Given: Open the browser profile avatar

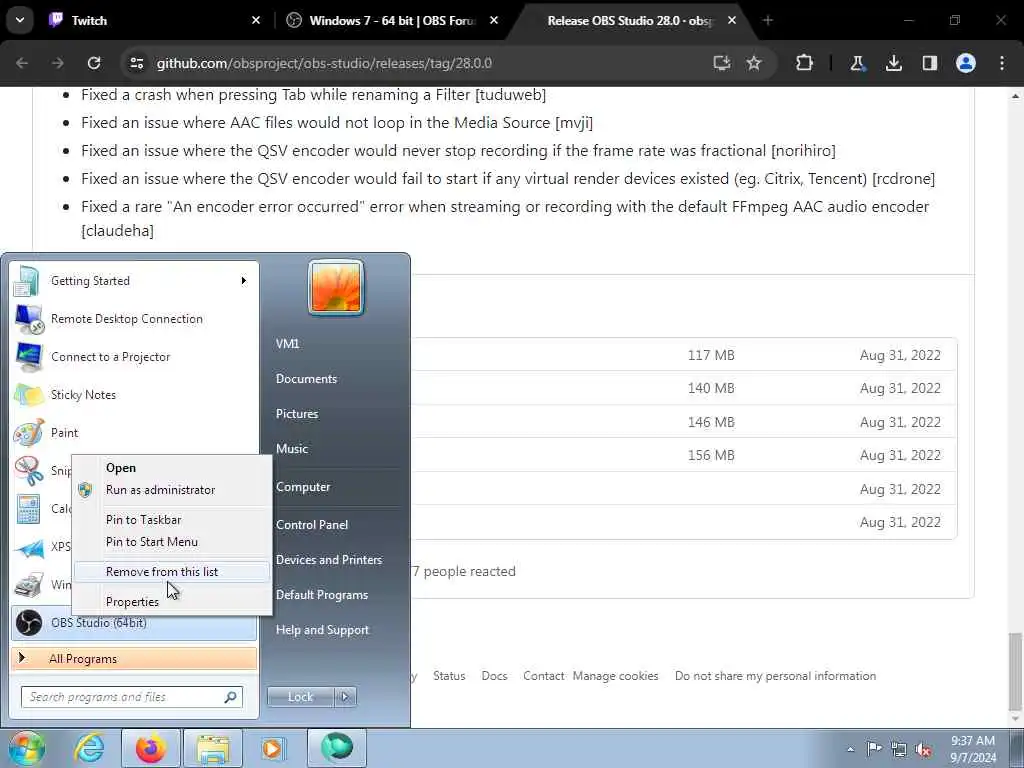Looking at the screenshot, I should point(965,63).
